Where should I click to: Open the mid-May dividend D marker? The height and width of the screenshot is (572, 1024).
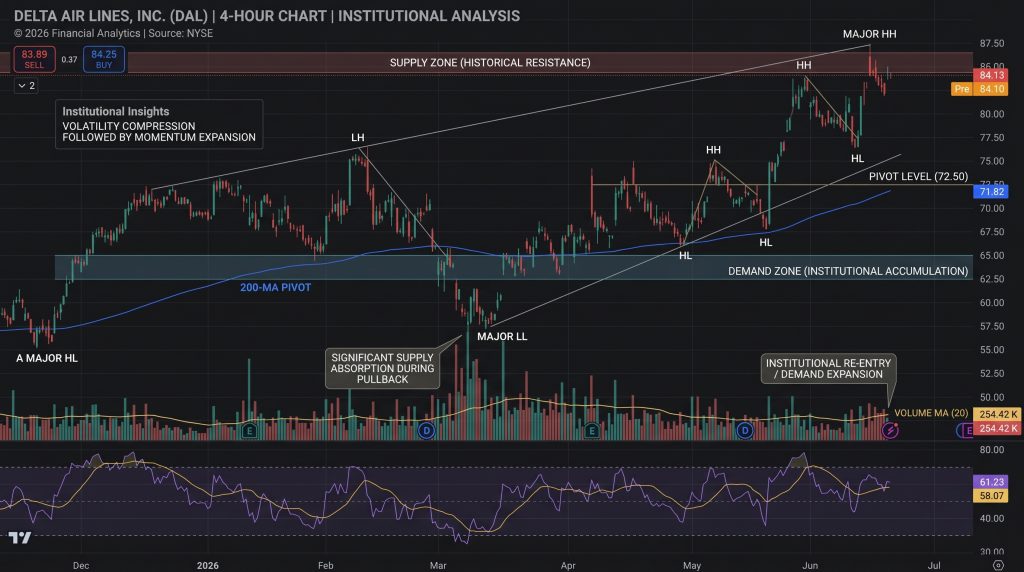(x=744, y=430)
